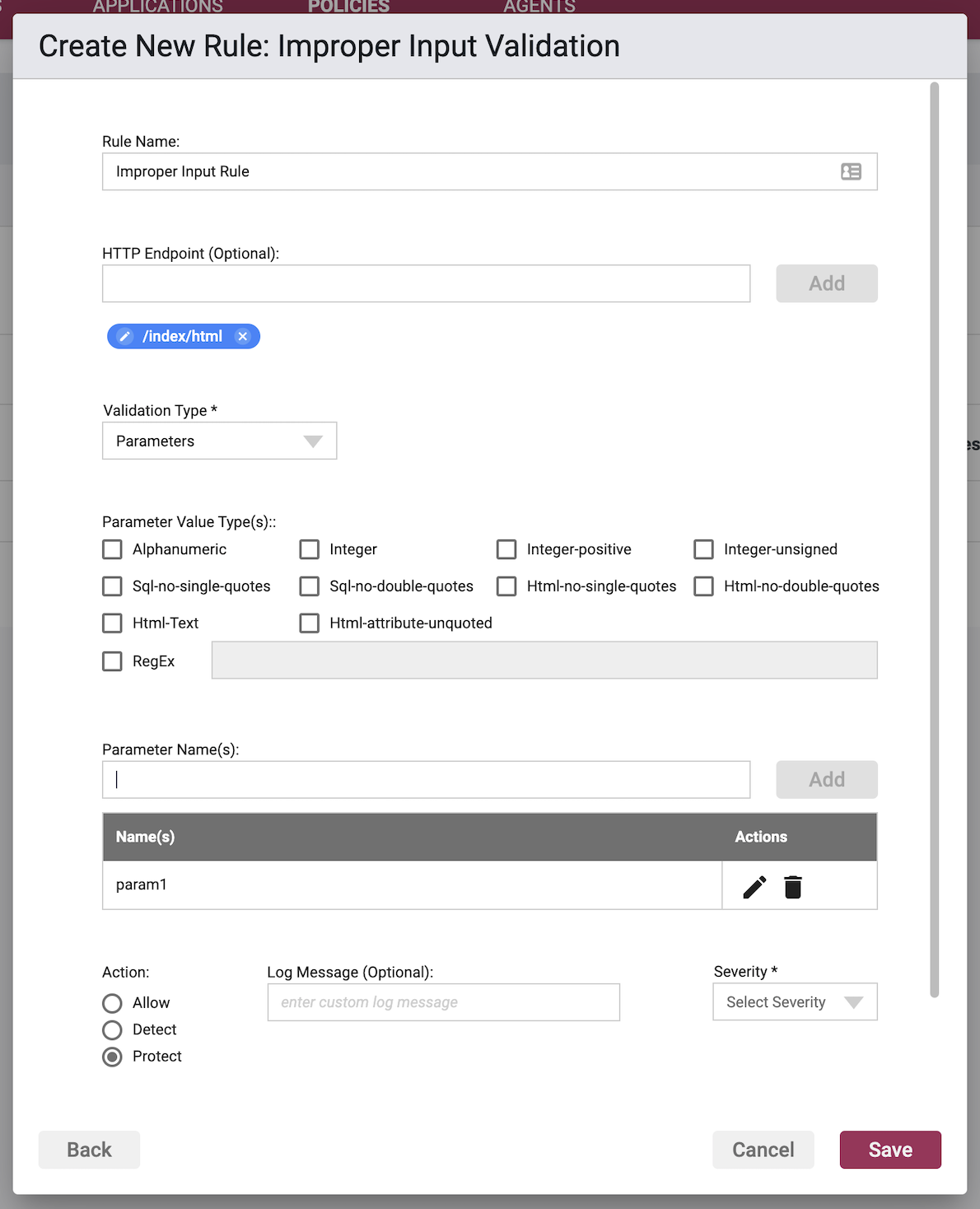Click the custom log message field
This screenshot has width=980, height=1209.
pos(444,1002)
